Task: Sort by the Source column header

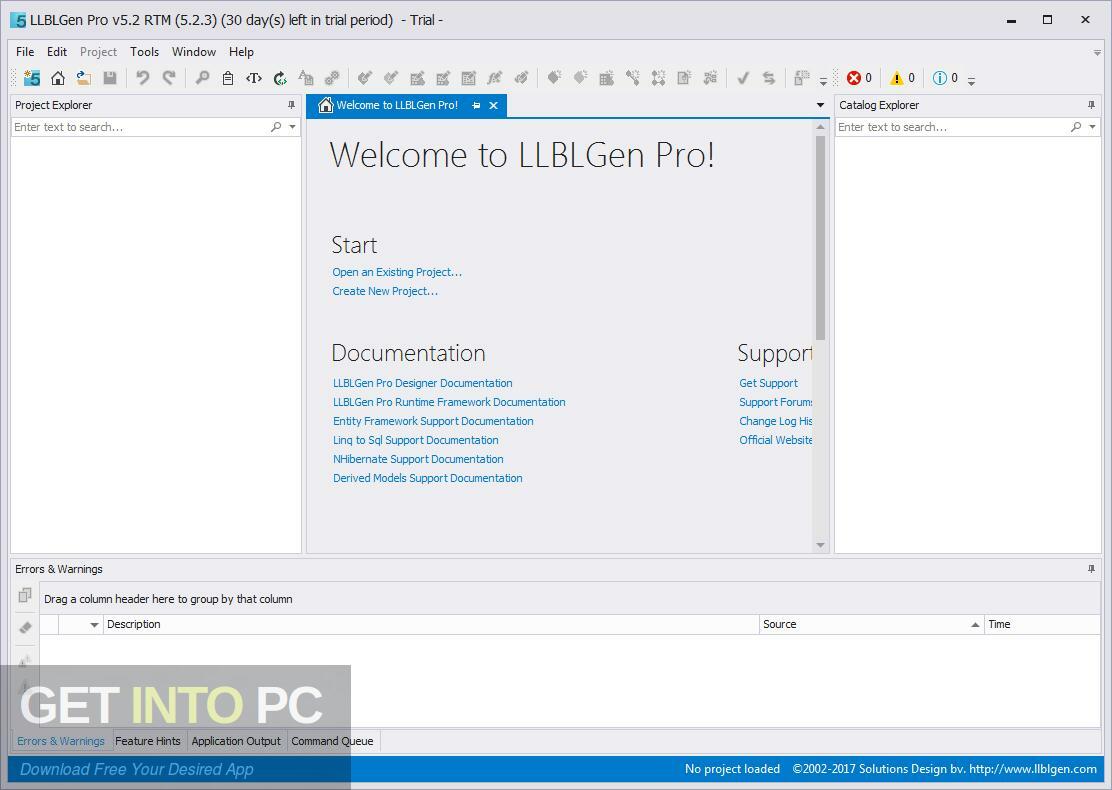Action: [872, 625]
